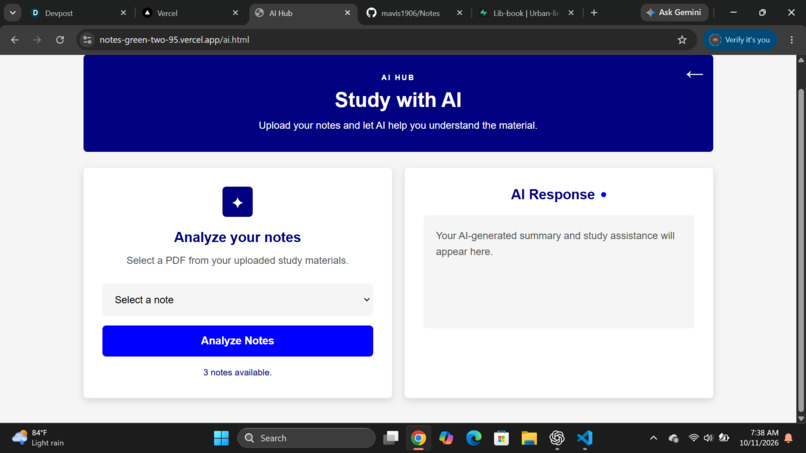Open the Windows Start menu

click(x=221, y=438)
